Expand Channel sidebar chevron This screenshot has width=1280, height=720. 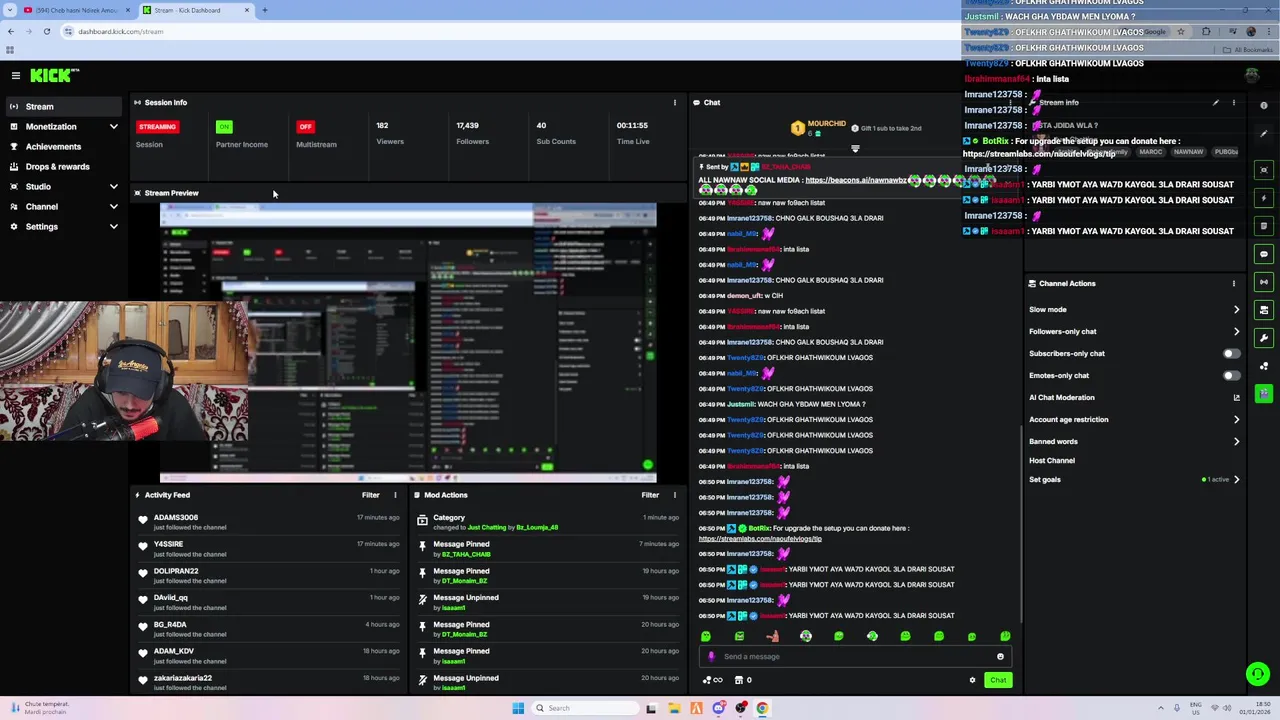(113, 207)
